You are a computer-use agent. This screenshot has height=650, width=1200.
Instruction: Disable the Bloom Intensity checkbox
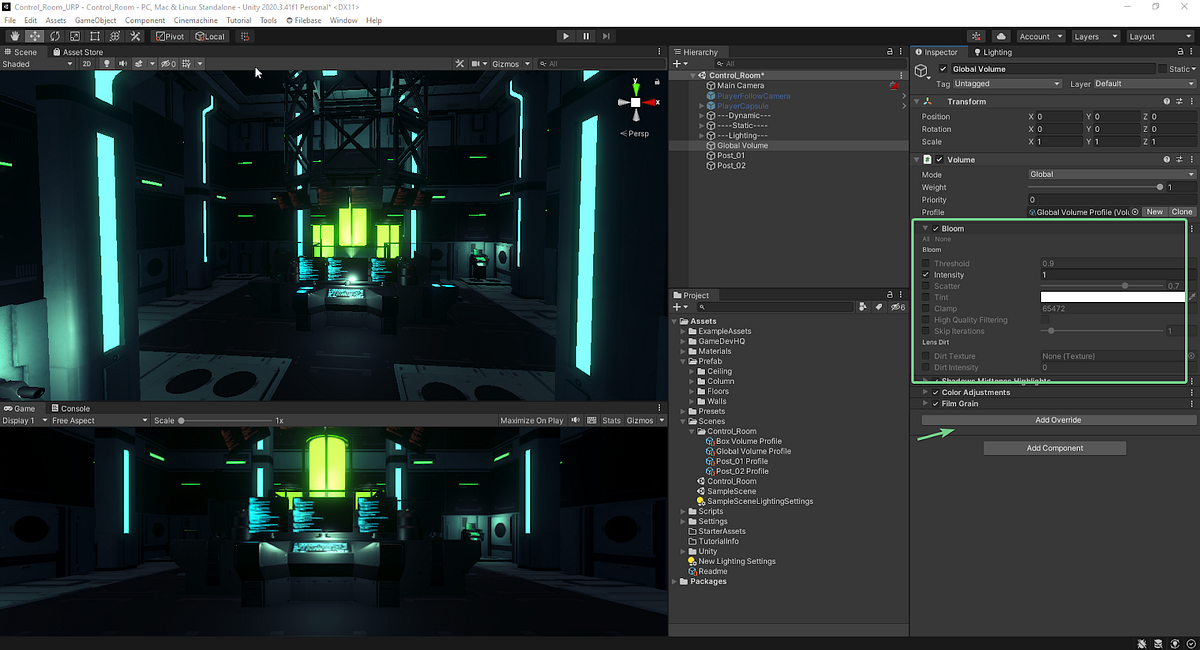926,275
